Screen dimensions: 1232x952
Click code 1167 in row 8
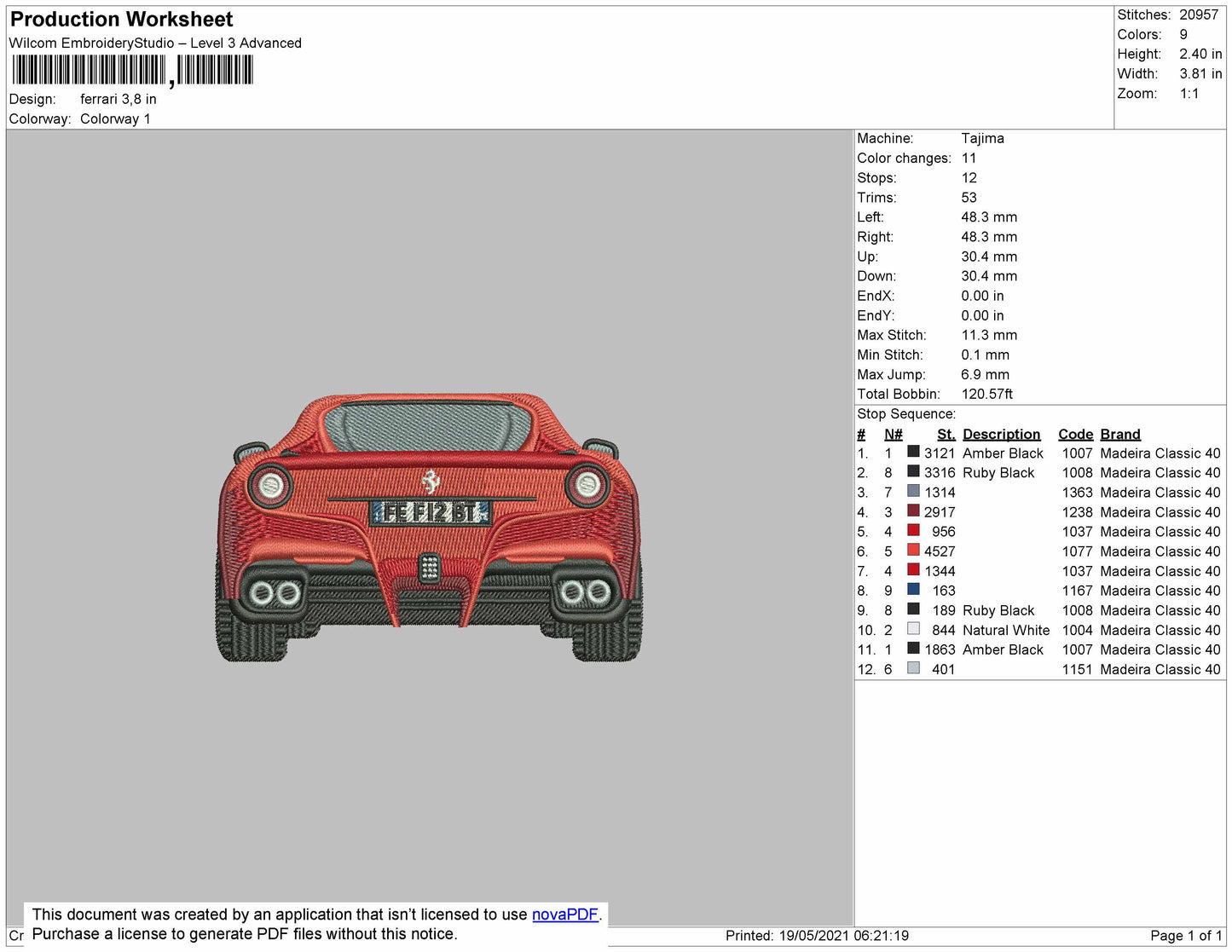pyautogui.click(x=1077, y=591)
